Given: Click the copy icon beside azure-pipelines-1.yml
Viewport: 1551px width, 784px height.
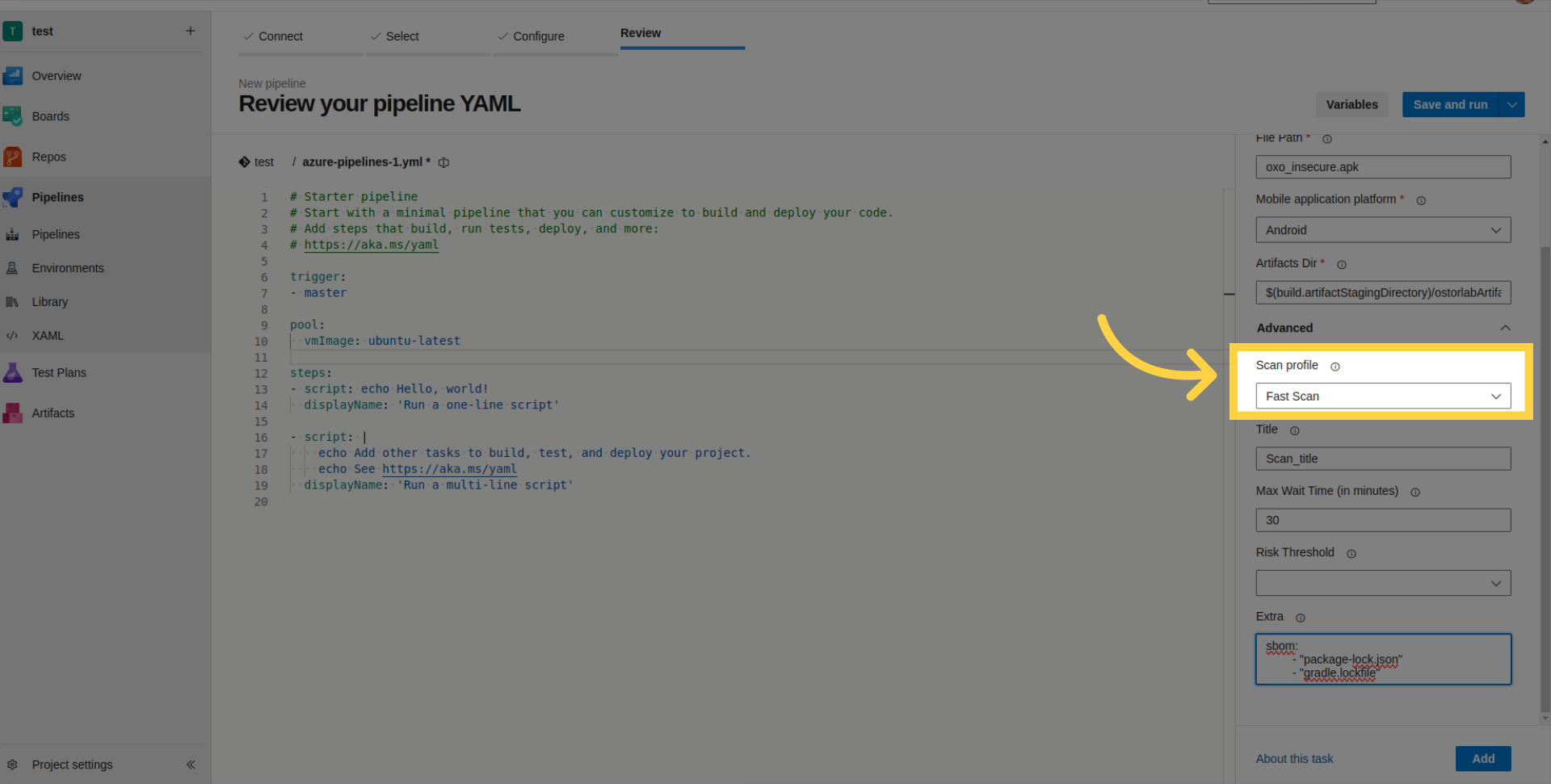Looking at the screenshot, I should pos(443,162).
